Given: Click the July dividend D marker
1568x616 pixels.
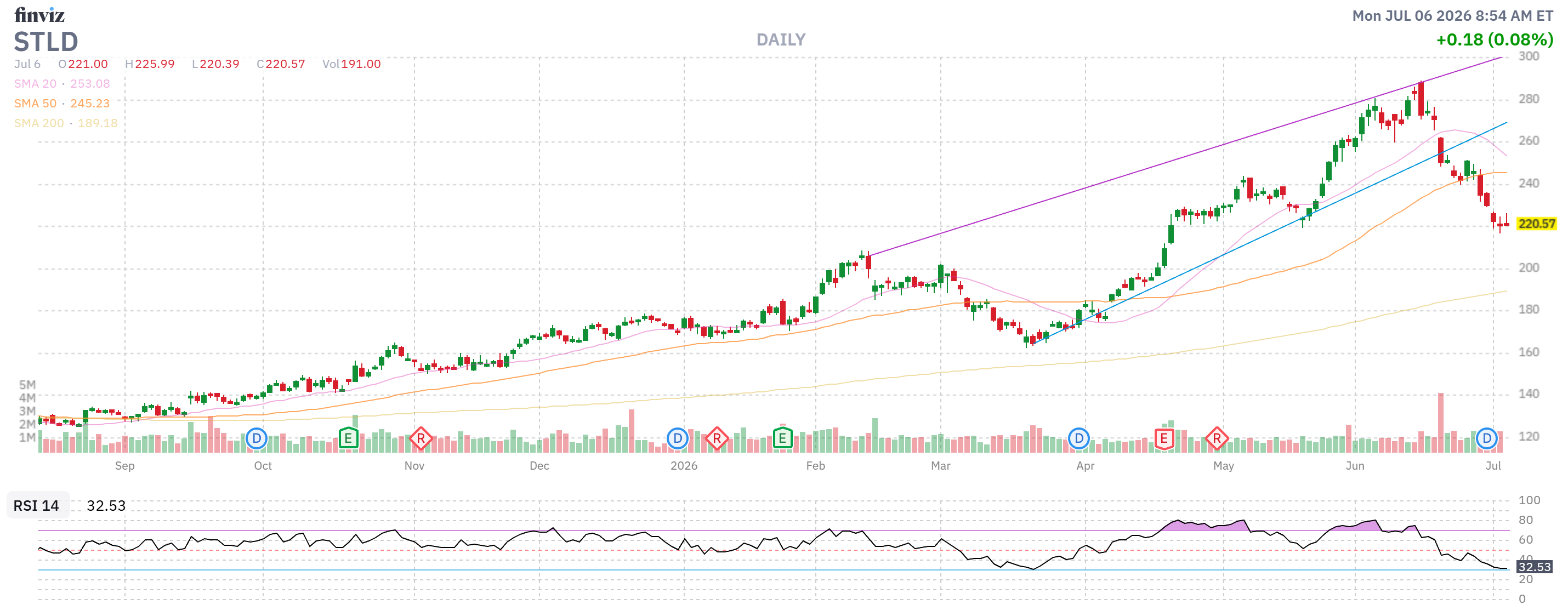Looking at the screenshot, I should tap(1486, 438).
